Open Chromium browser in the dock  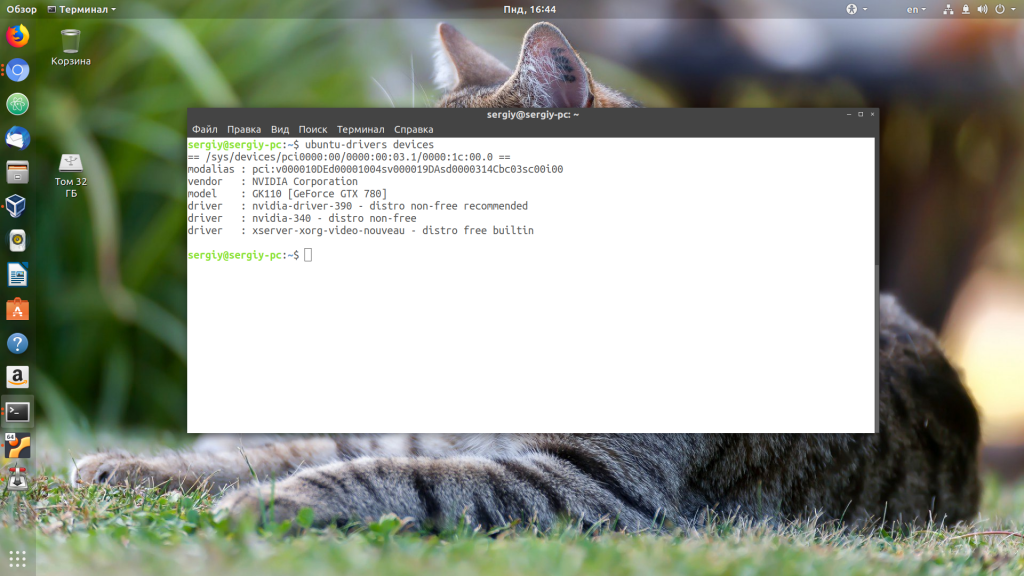18,70
